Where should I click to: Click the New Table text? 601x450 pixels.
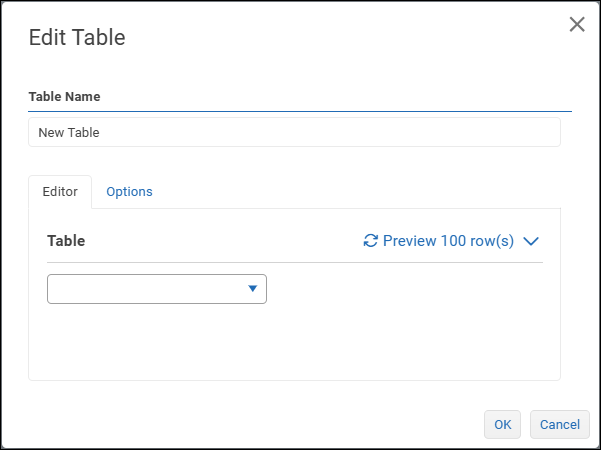point(69,132)
